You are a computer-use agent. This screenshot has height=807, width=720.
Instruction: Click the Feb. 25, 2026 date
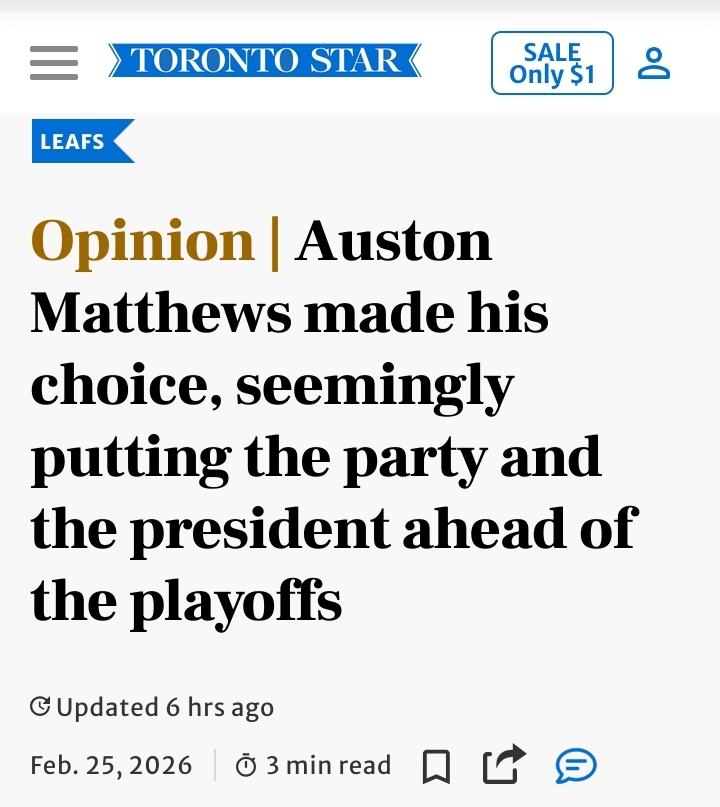click(111, 766)
